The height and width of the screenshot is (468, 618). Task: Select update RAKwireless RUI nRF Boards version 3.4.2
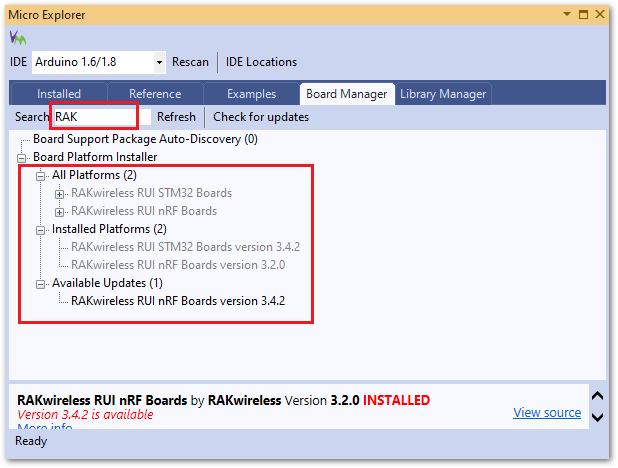[178, 301]
